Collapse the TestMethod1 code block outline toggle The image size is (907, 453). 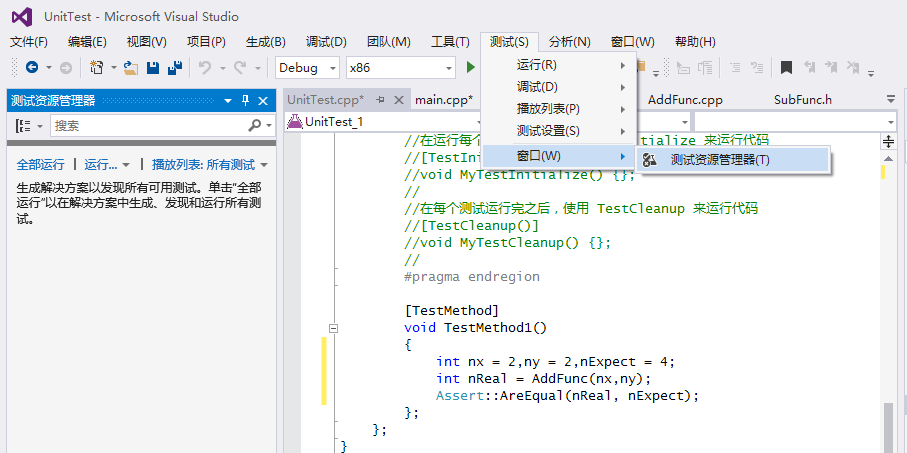pos(333,328)
